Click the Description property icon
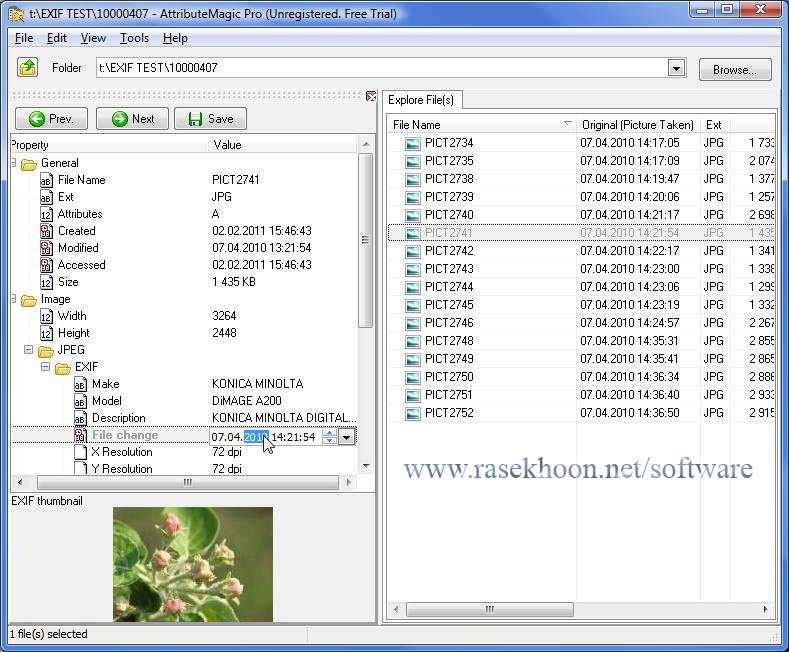This screenshot has height=652, width=789. [80, 419]
